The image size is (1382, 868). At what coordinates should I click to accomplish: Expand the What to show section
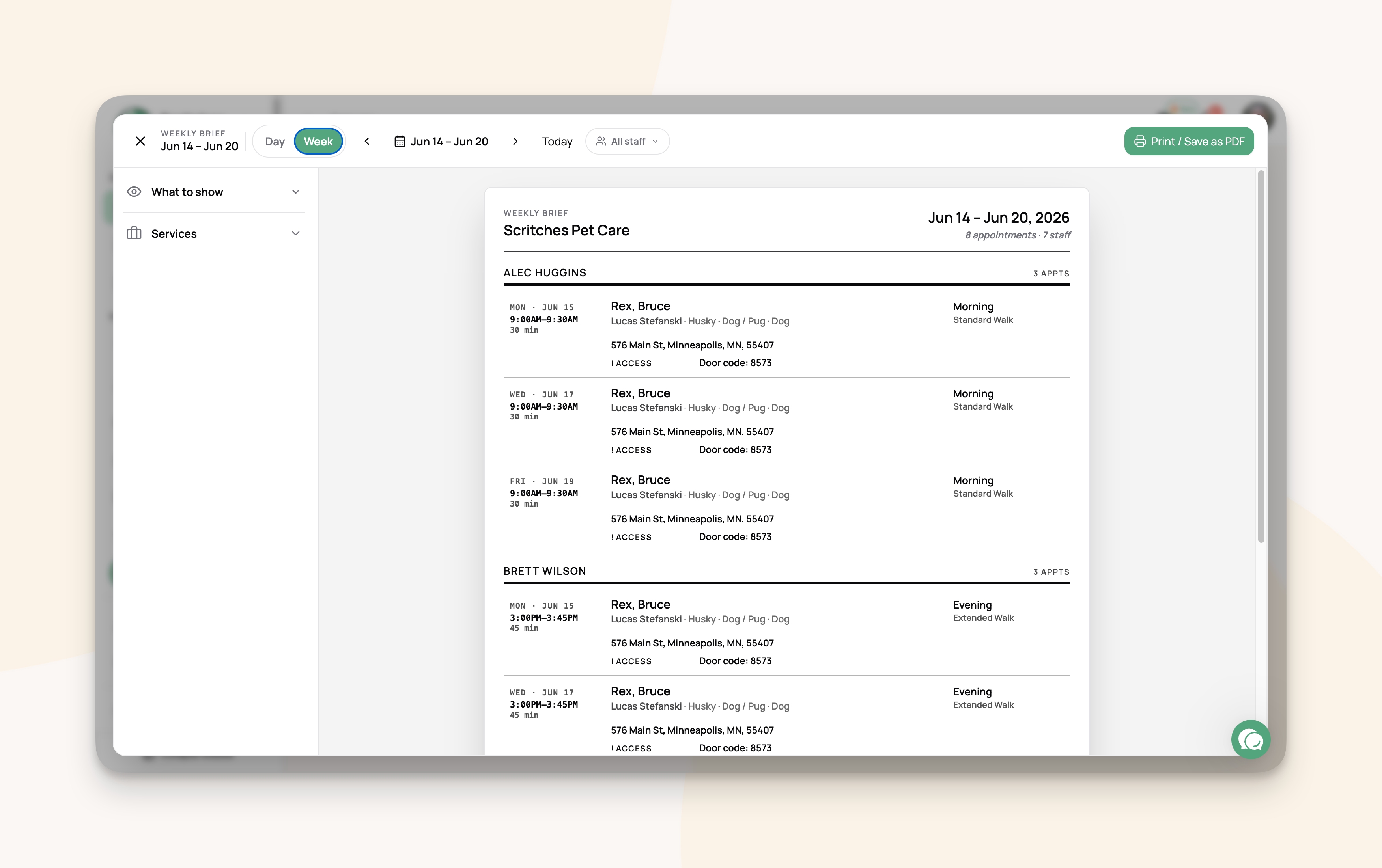[x=214, y=192]
